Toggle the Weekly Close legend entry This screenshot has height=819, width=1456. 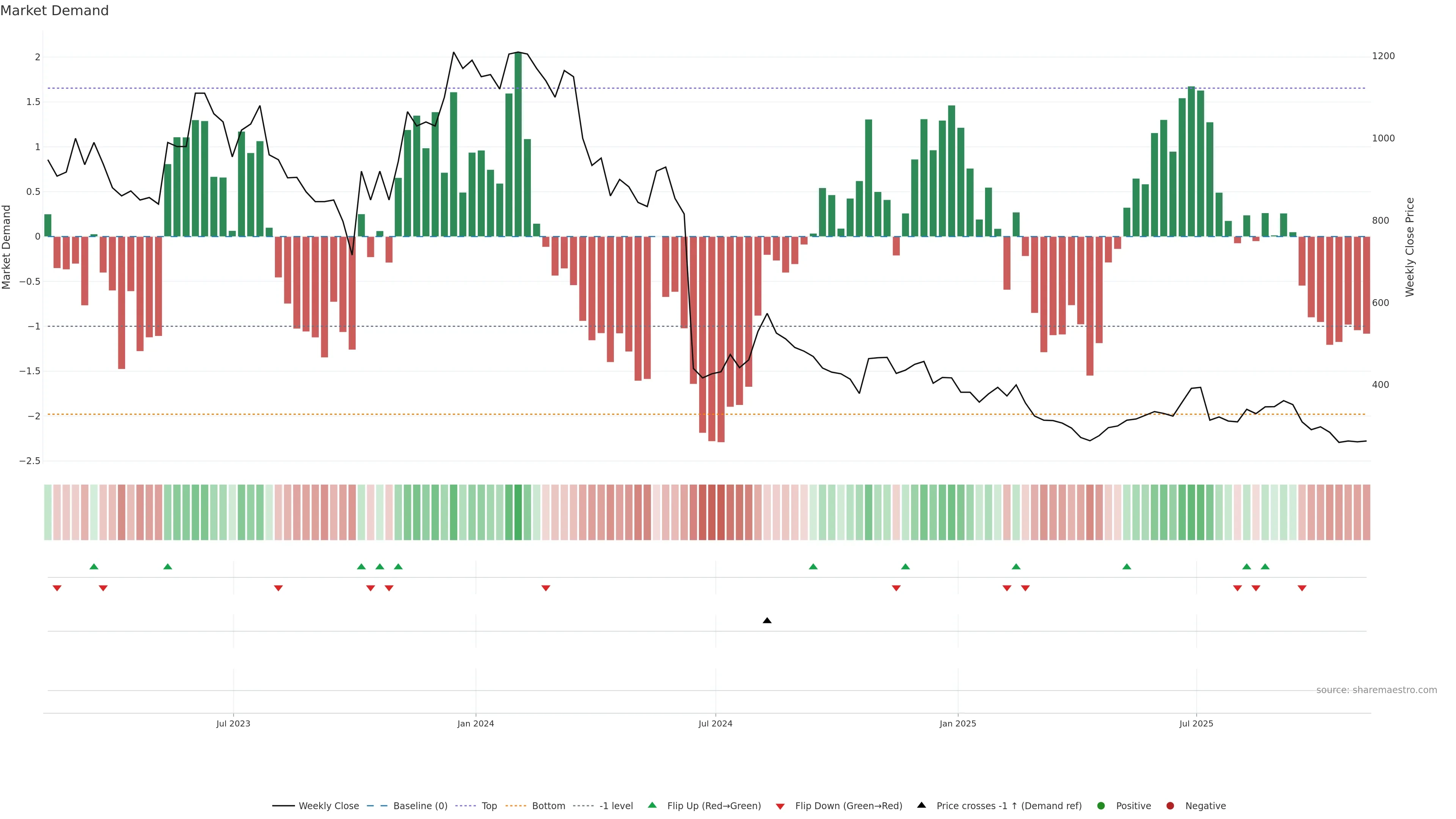(x=328, y=805)
